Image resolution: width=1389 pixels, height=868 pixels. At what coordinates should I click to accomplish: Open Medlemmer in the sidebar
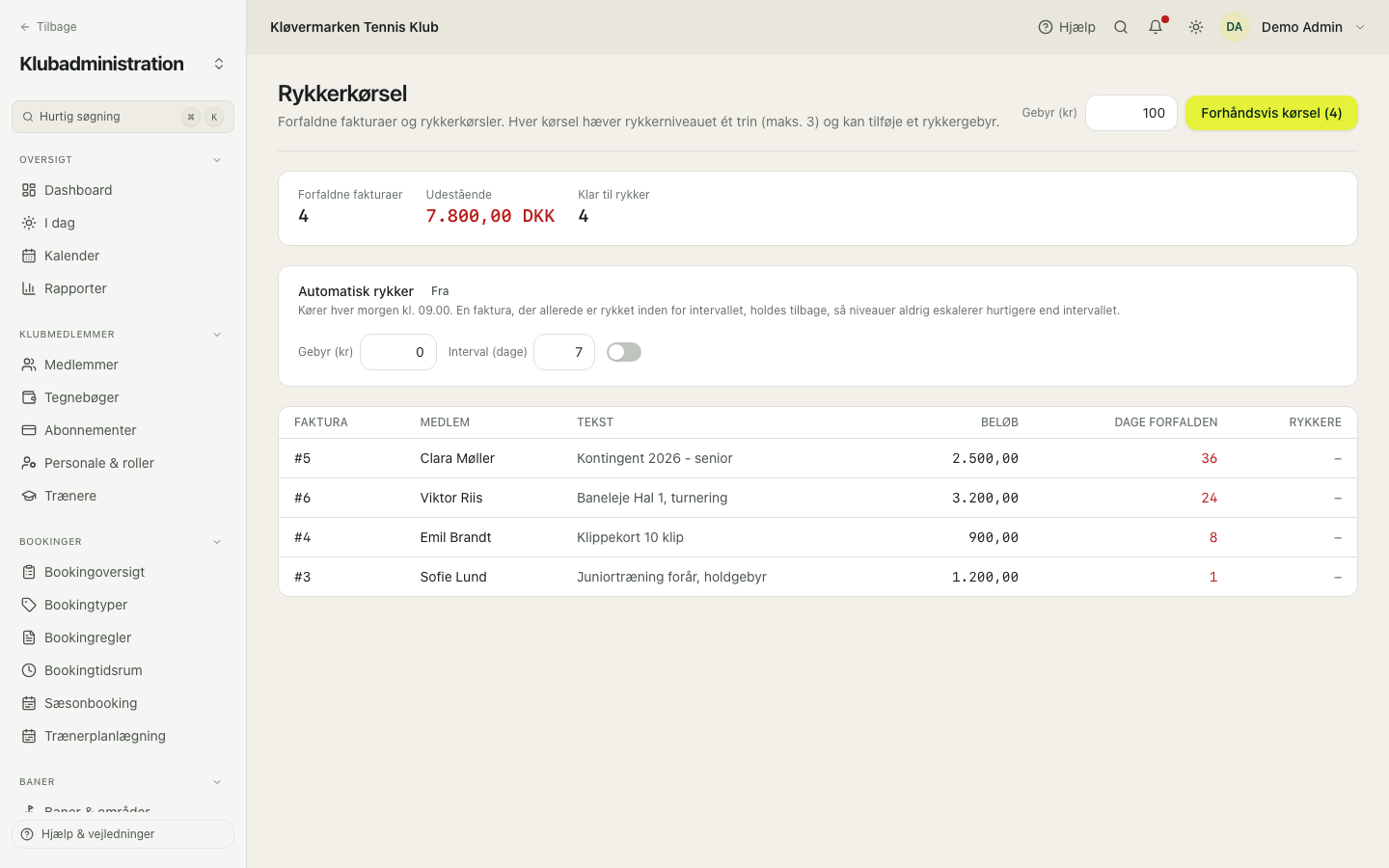click(x=123, y=365)
